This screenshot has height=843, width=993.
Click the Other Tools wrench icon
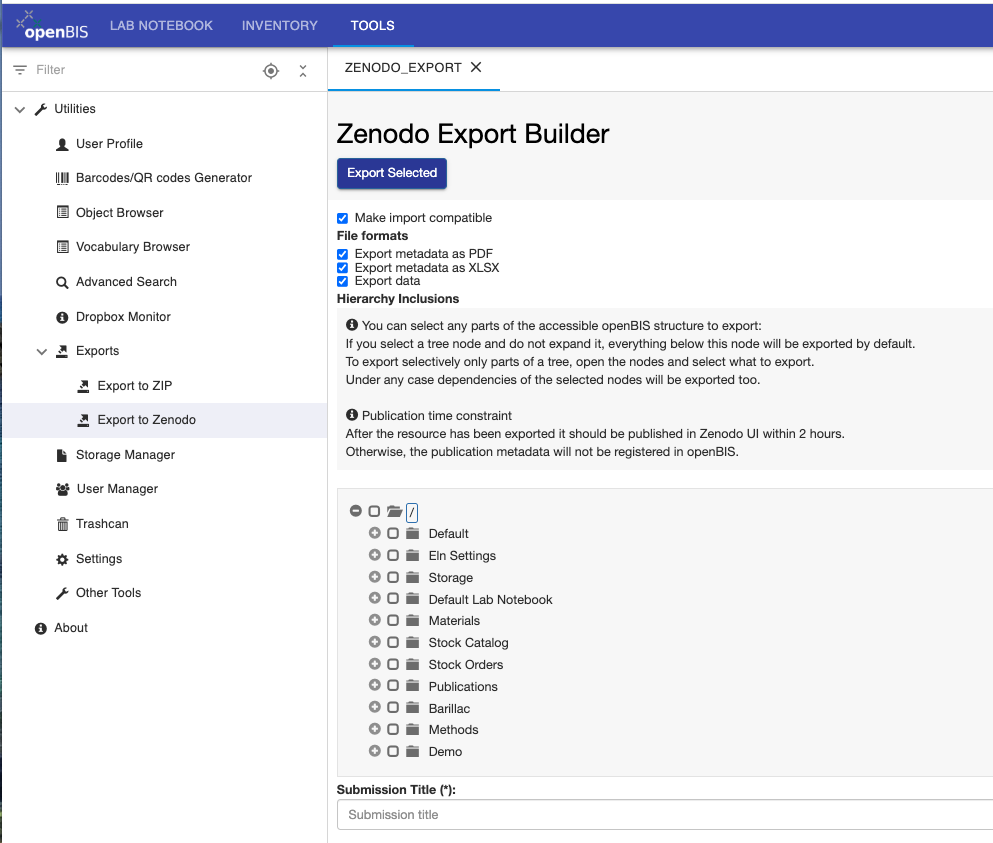(62, 593)
